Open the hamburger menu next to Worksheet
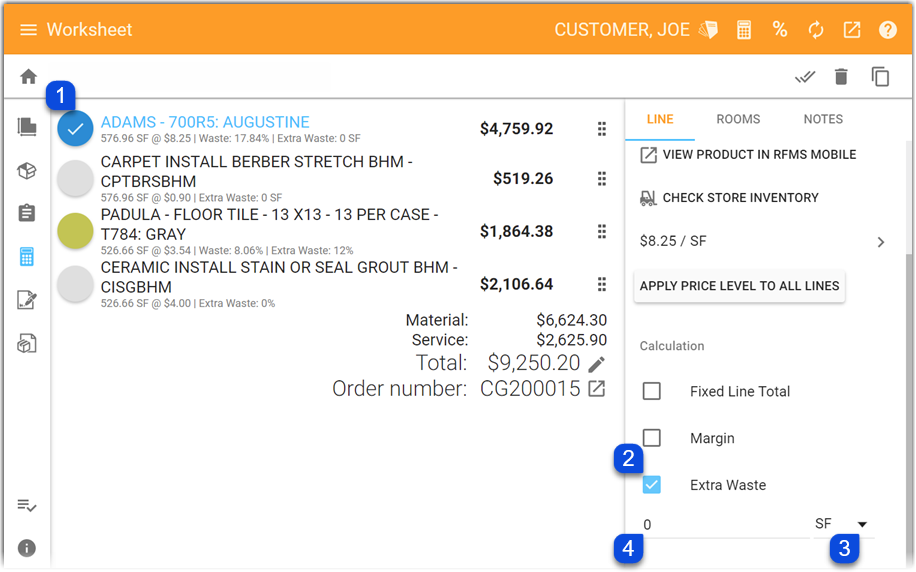Screen dimensions: 916x572 click(x=28, y=30)
